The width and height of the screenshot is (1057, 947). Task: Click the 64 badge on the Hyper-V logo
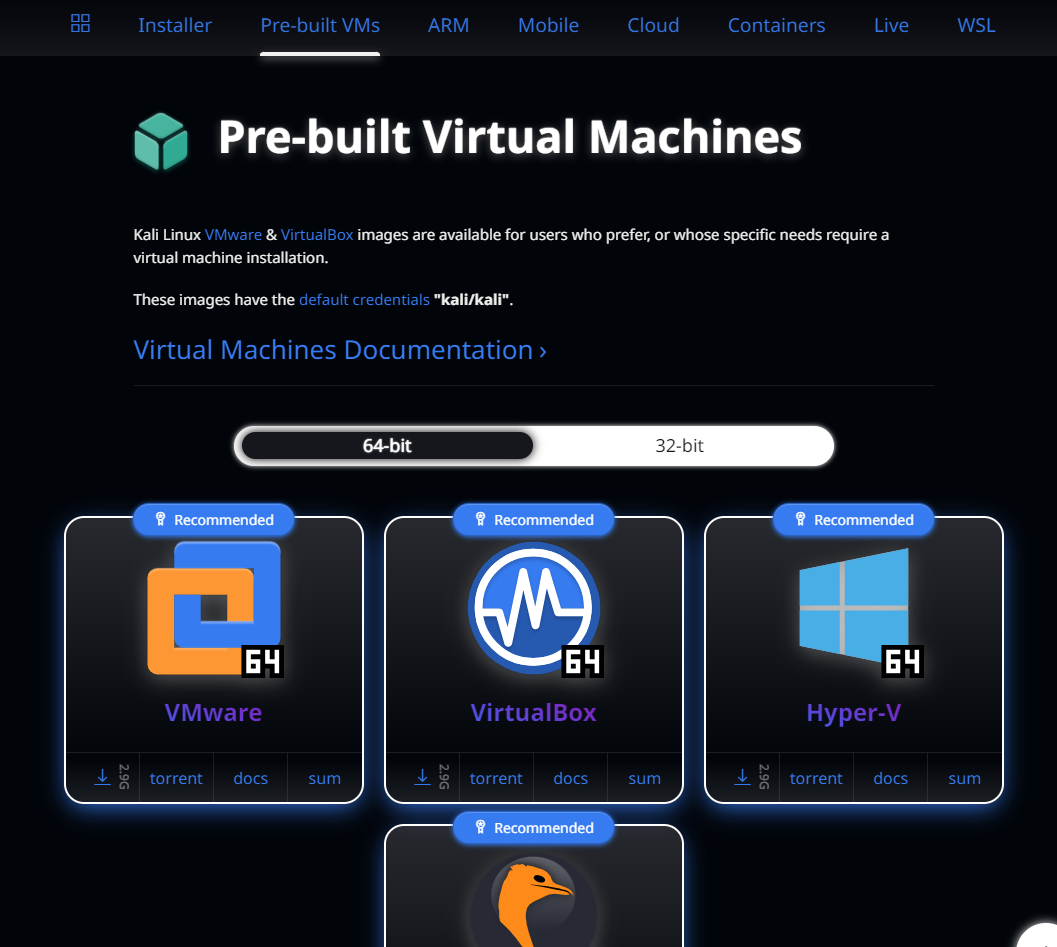903,661
